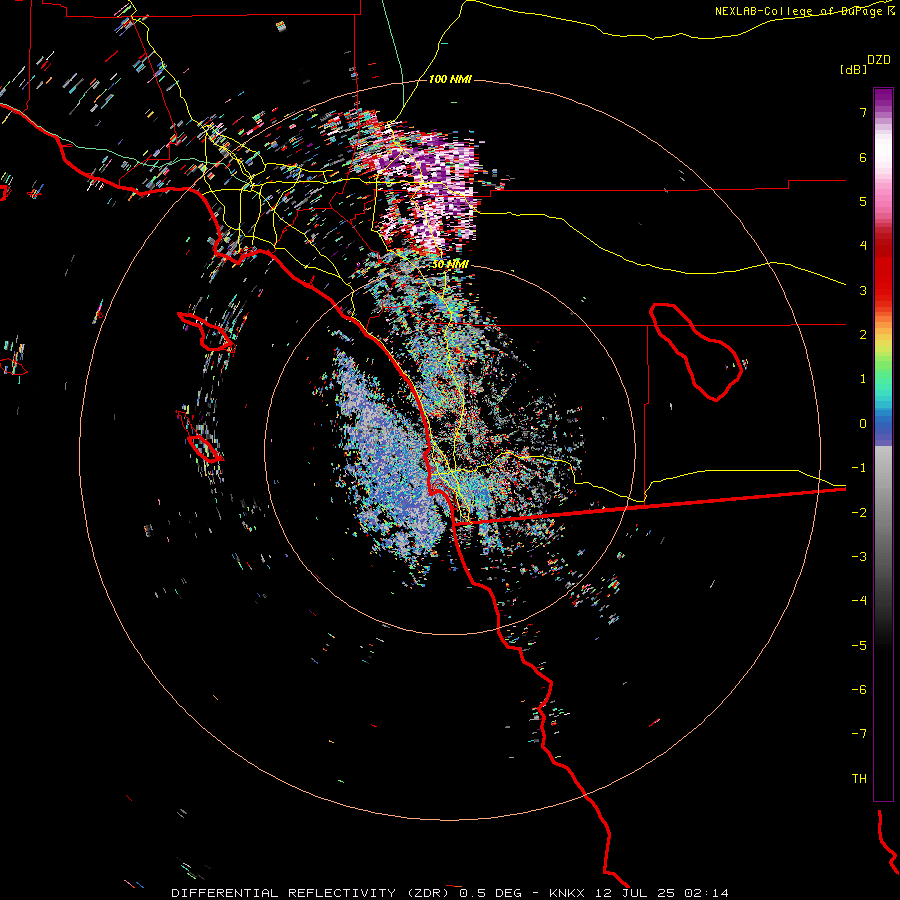This screenshot has height=900, width=900.
Task: Click the -7 tick label on the scale
Action: click(x=859, y=734)
